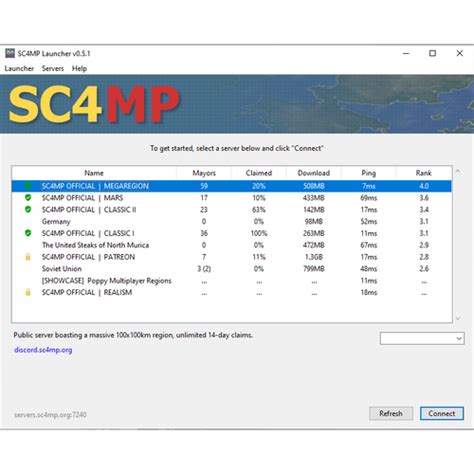This screenshot has height=474, width=474.
Task: Click the 63% claimed value
Action: [259, 210]
